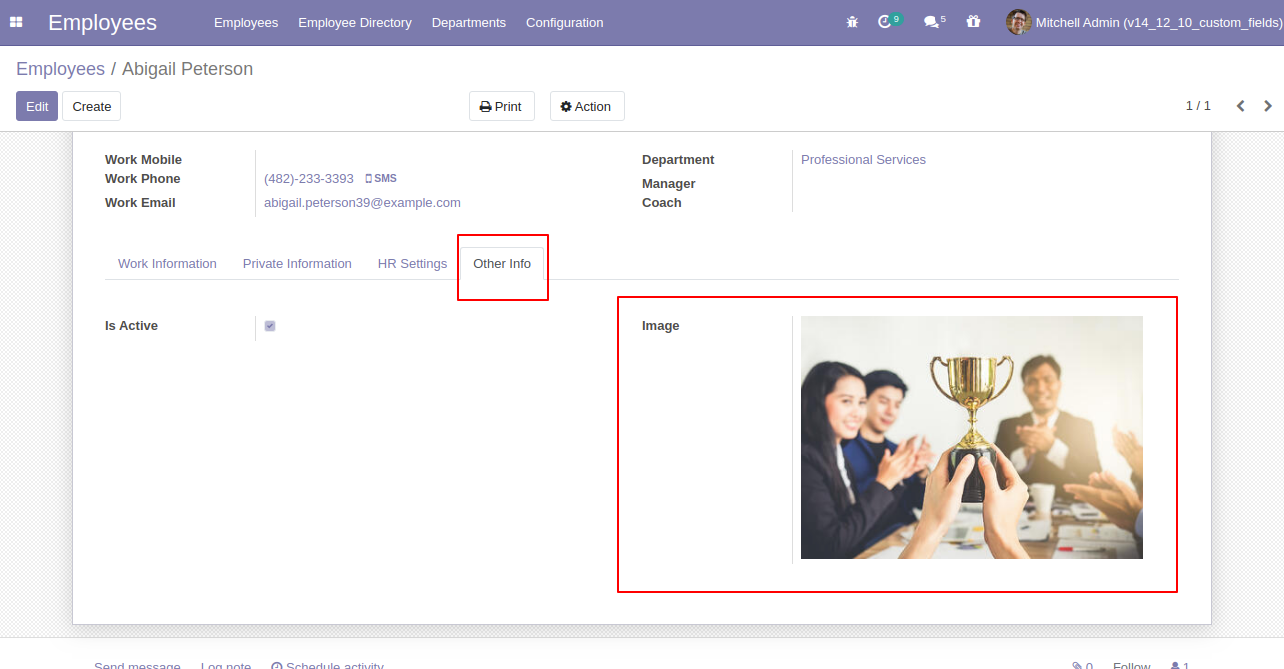Select the Other Info tab
1284x669 pixels.
click(502, 264)
